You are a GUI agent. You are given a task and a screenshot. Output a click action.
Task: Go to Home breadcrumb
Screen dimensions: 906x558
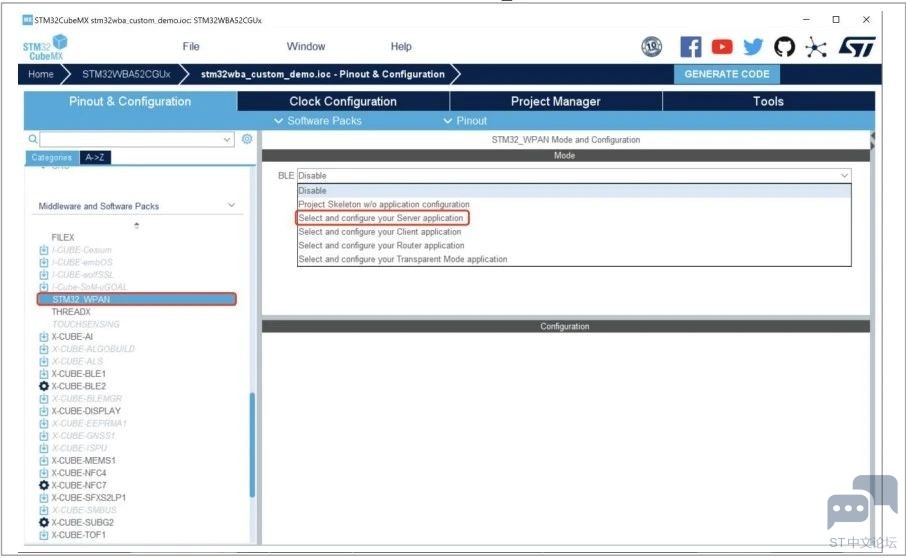[40, 74]
